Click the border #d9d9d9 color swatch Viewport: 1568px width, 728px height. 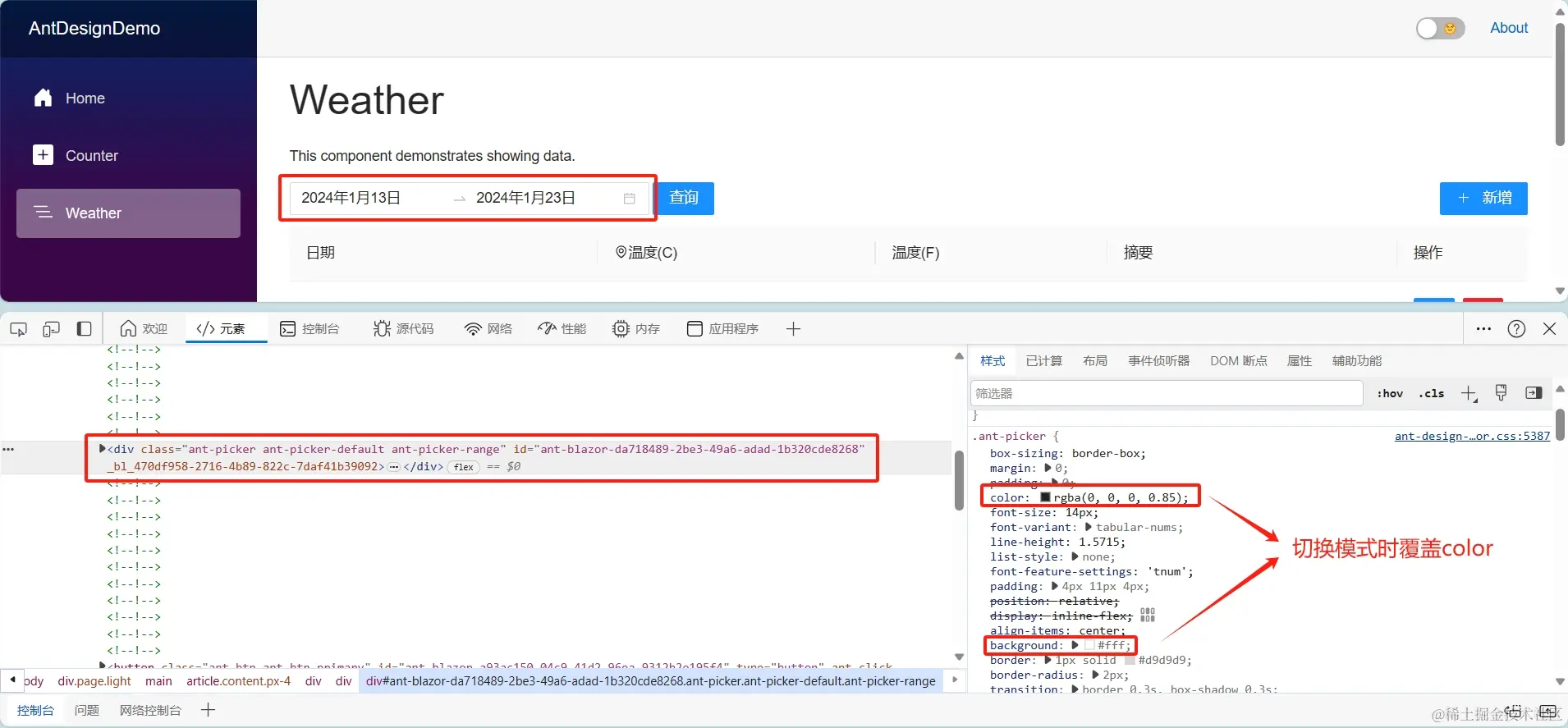(1130, 661)
